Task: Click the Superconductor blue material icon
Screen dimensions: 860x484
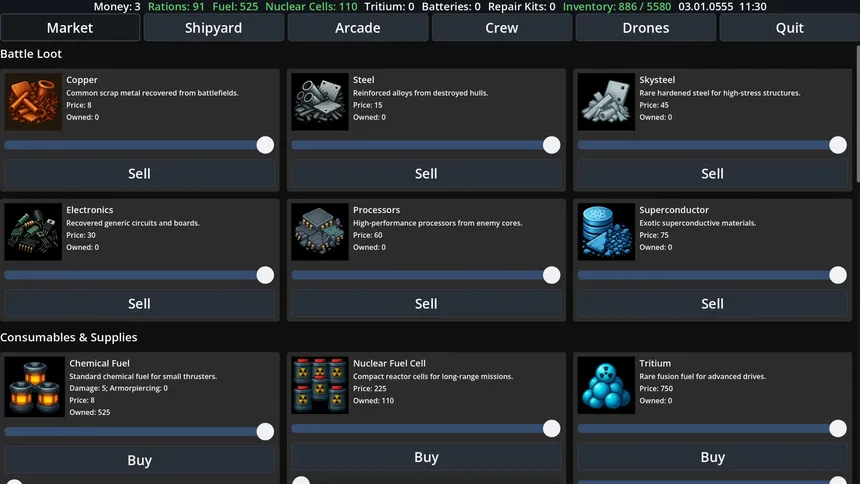Action: pos(606,232)
